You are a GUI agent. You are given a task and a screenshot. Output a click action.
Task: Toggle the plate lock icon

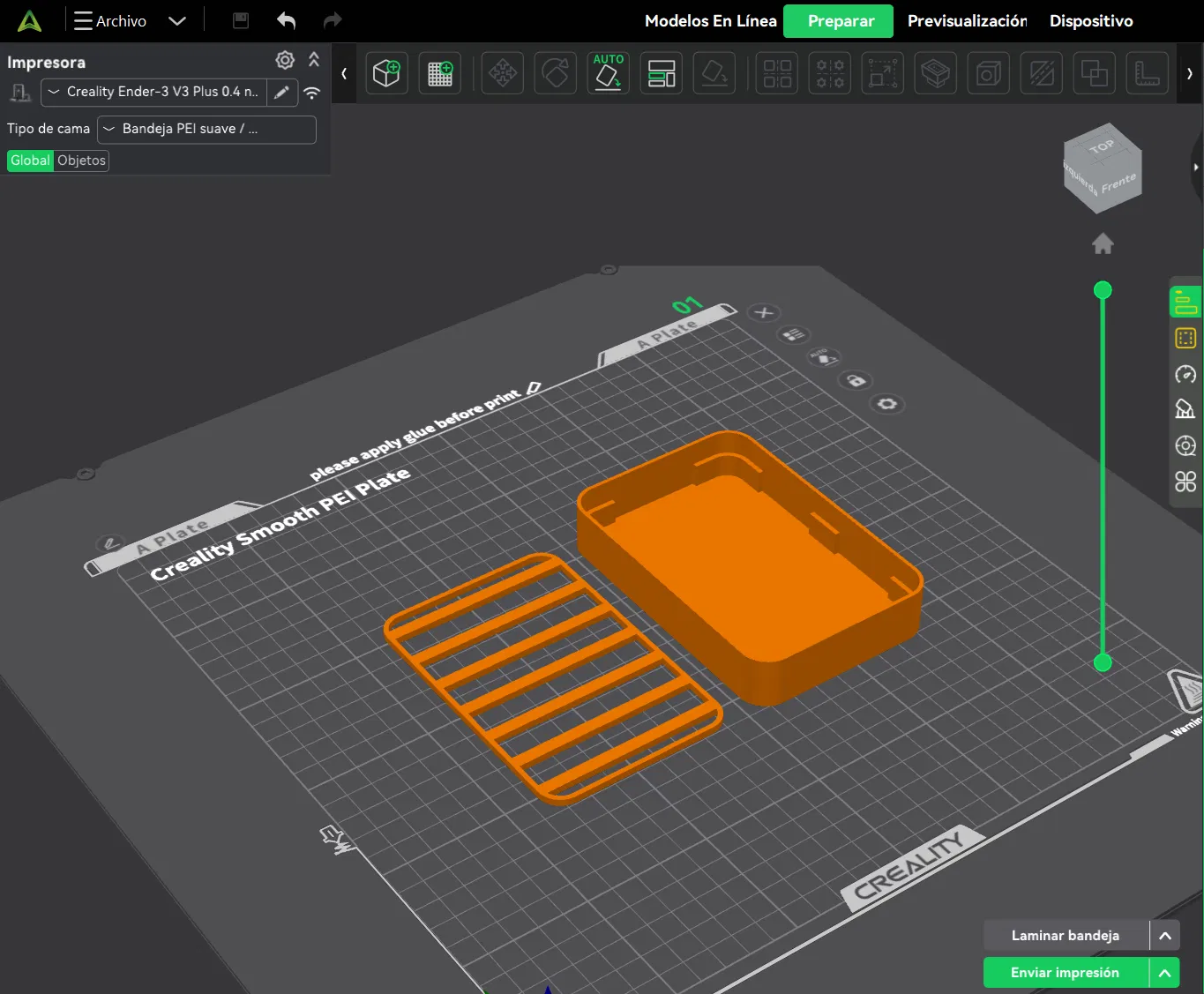[x=856, y=380]
